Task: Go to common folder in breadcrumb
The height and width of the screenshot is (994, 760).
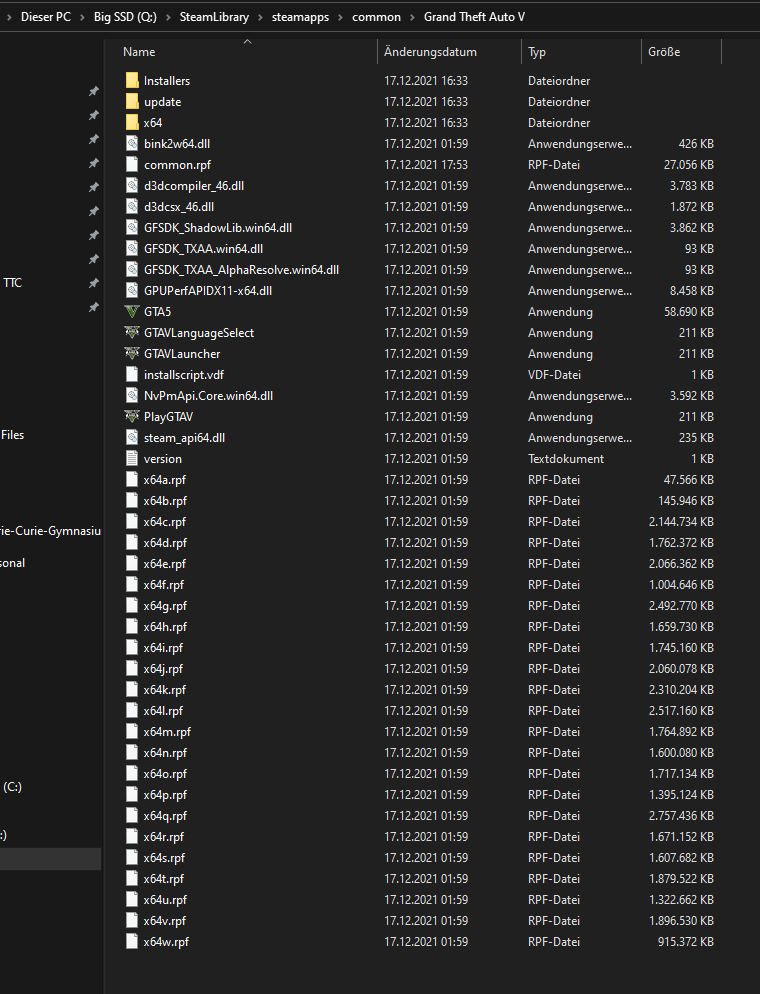Action: [x=376, y=17]
